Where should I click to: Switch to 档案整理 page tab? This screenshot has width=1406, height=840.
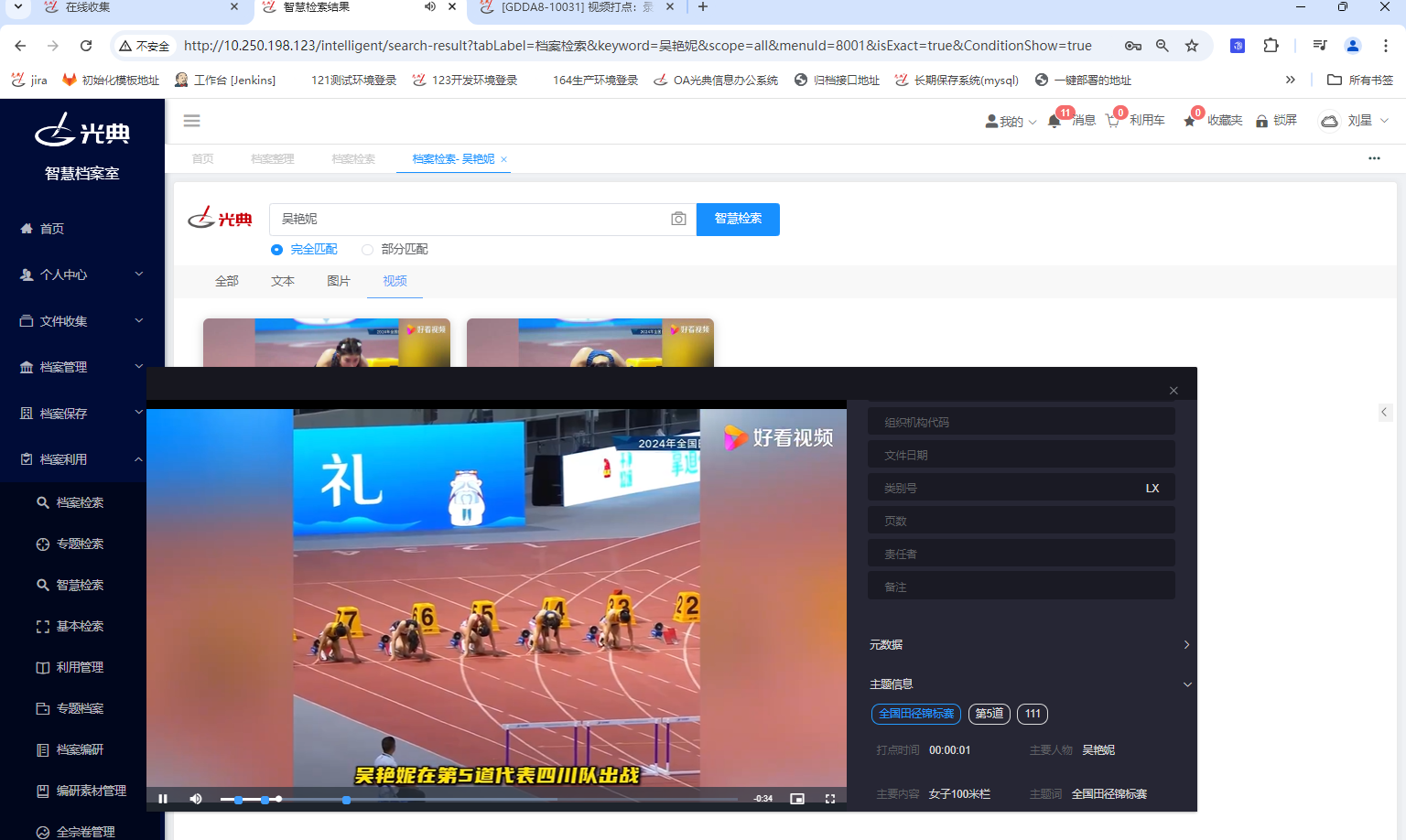(x=273, y=158)
